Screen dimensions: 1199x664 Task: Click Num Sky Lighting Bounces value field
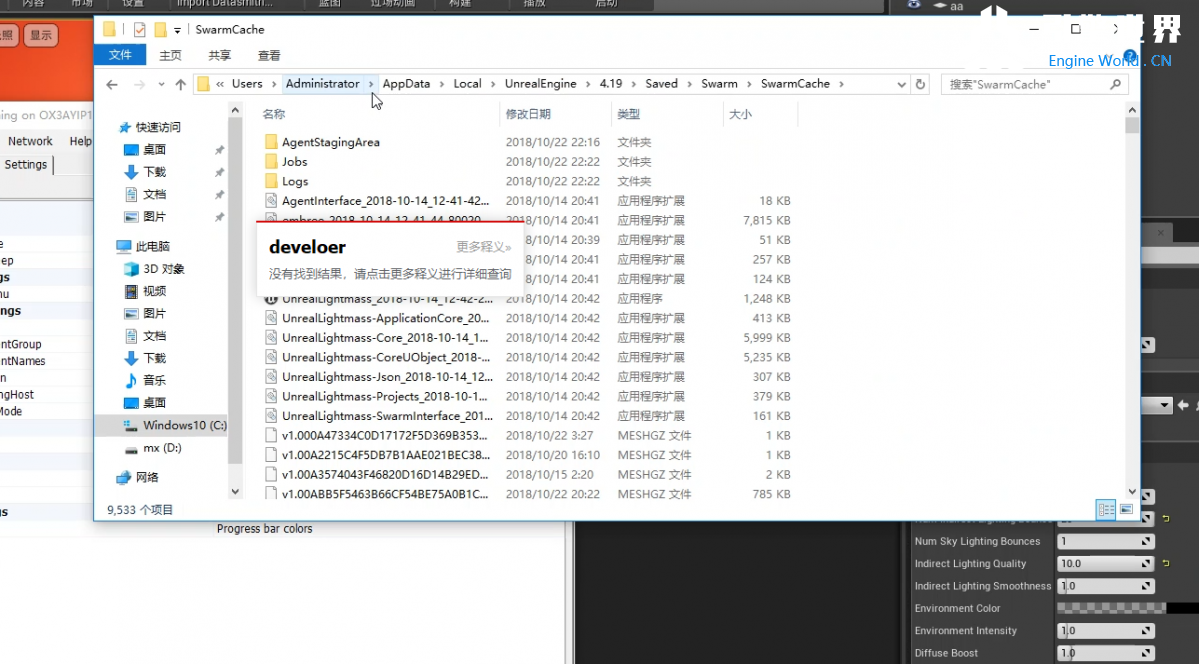(1106, 541)
